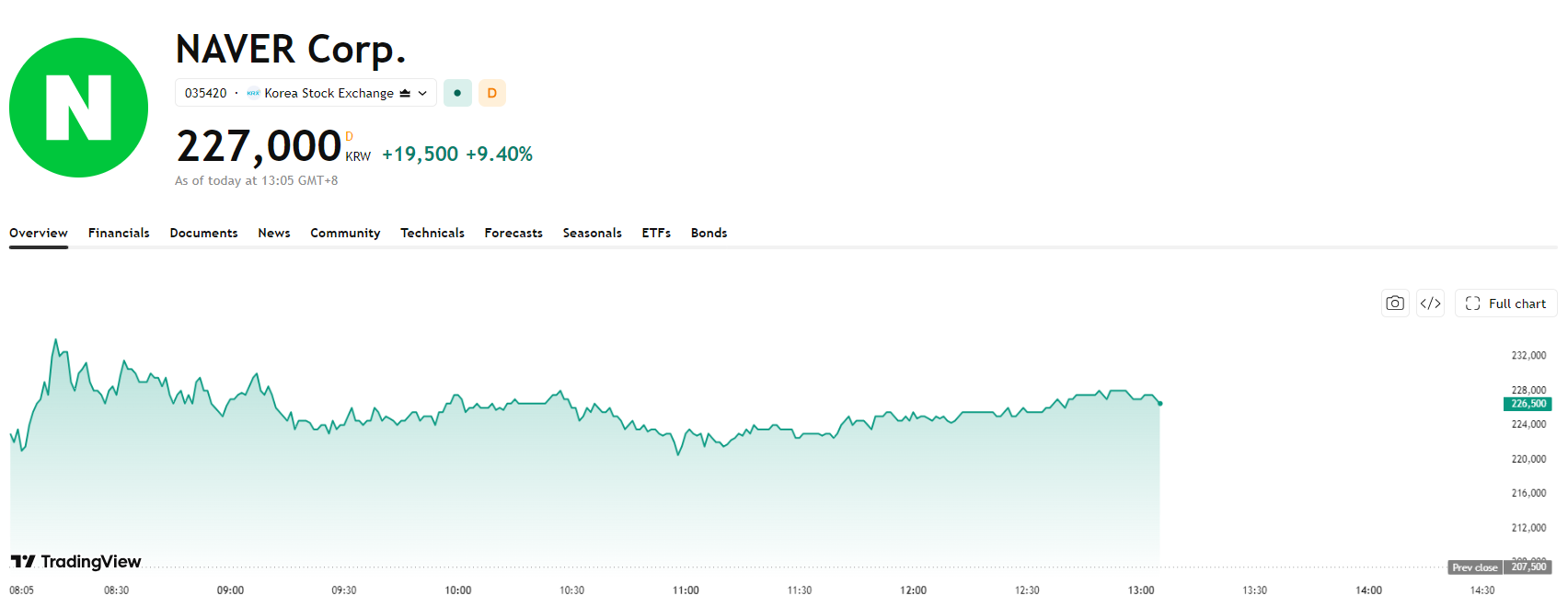Click the TradingView logo on chart
The width and height of the screenshot is (1568, 607).
coord(76,561)
